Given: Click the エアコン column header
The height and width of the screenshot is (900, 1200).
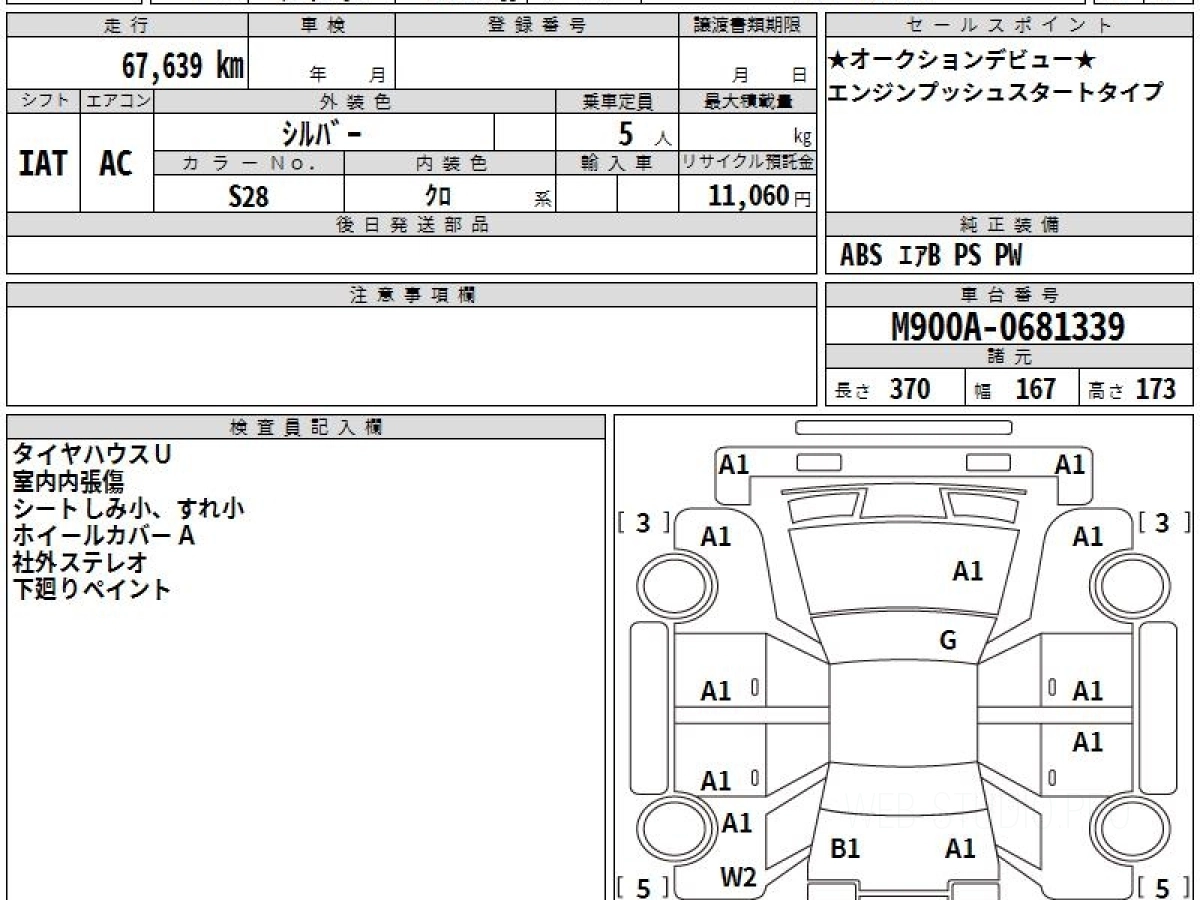Looking at the screenshot, I should click(118, 101).
